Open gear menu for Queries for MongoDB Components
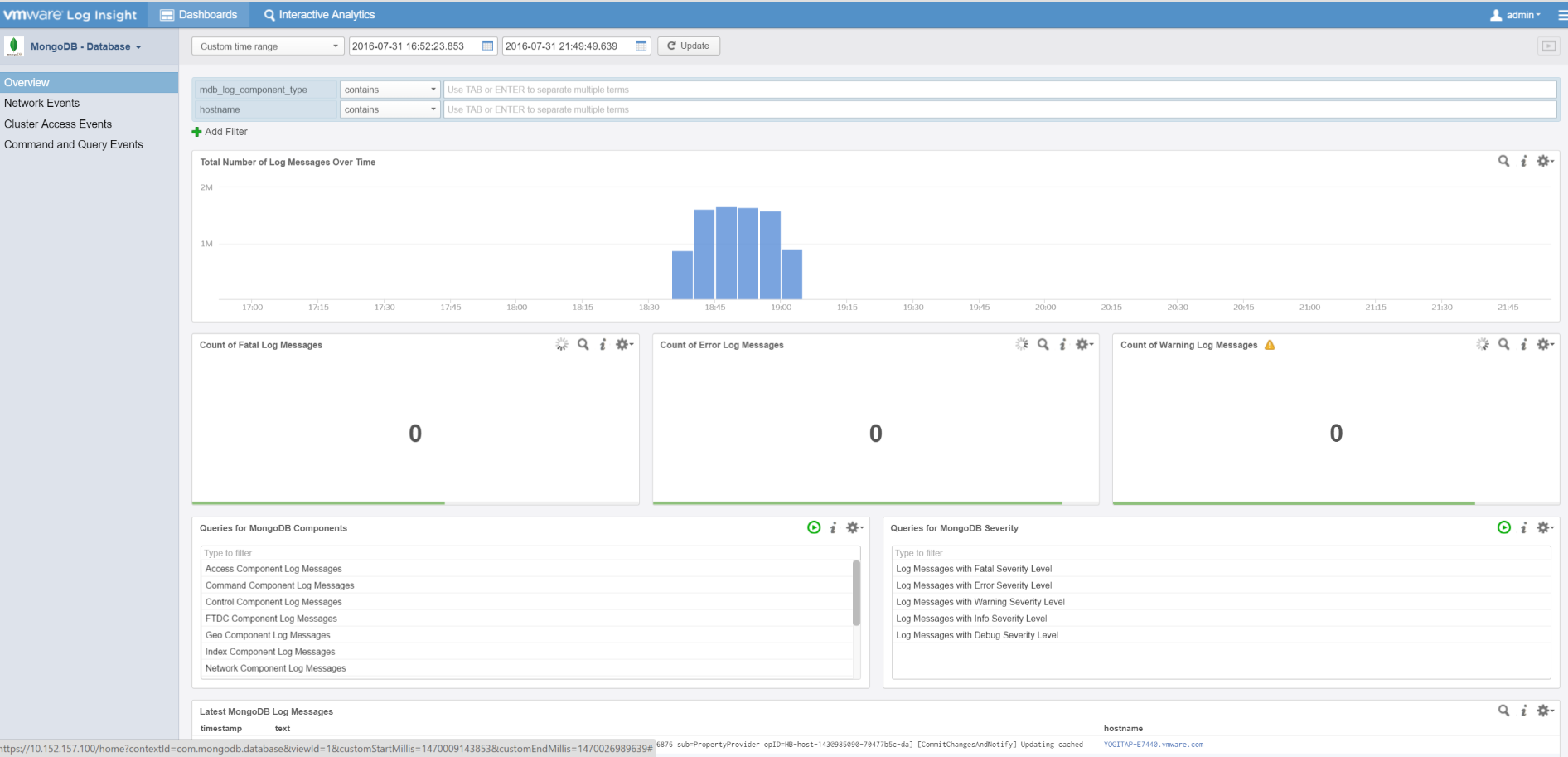This screenshot has height=757, width=1568. point(855,527)
